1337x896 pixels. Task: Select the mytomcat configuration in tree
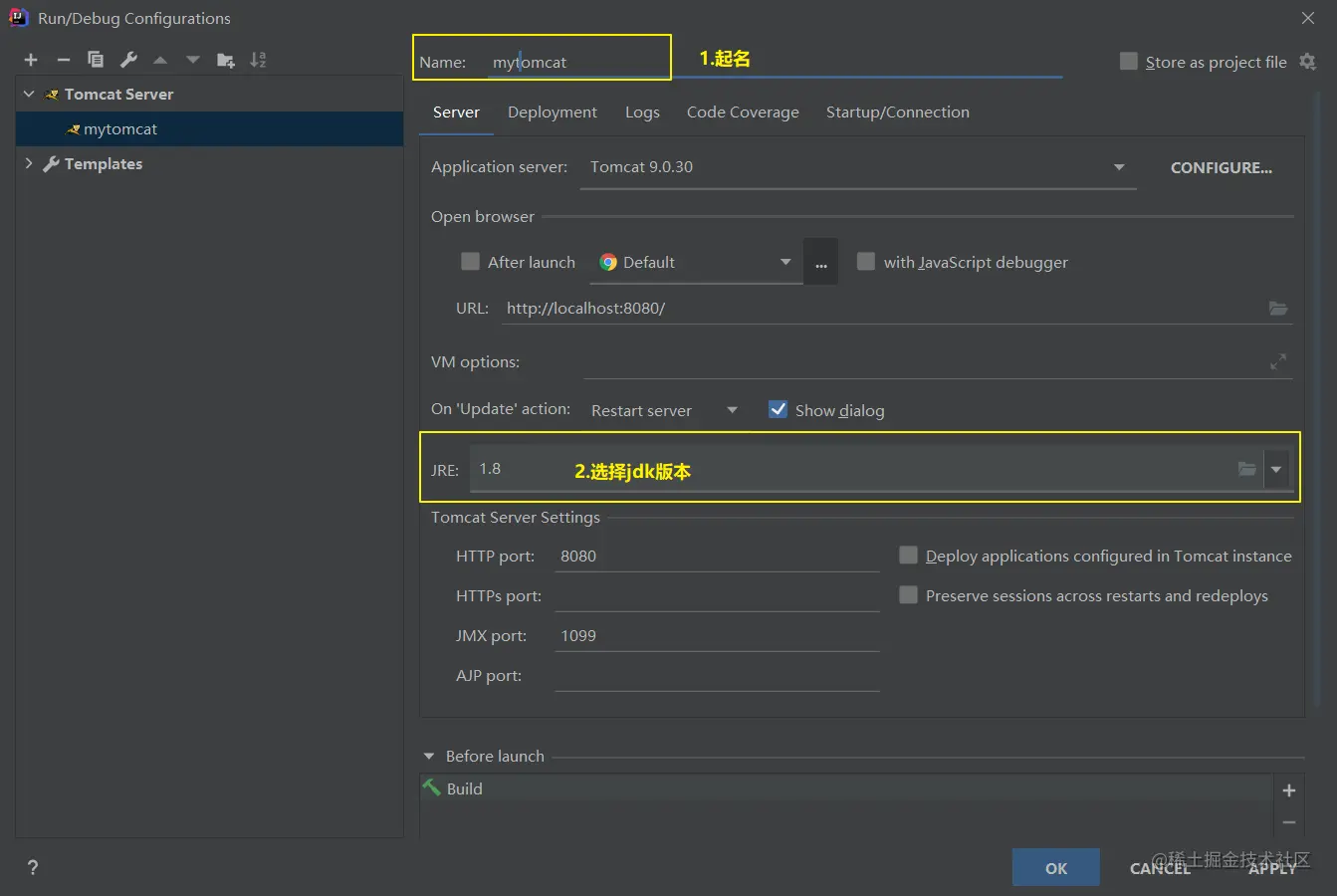click(x=209, y=129)
